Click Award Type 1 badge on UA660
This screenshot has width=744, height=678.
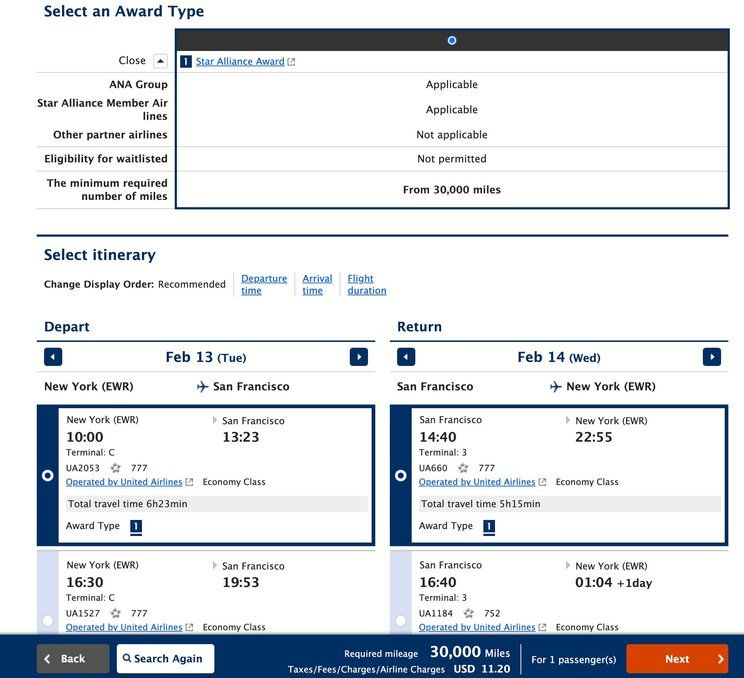(489, 527)
